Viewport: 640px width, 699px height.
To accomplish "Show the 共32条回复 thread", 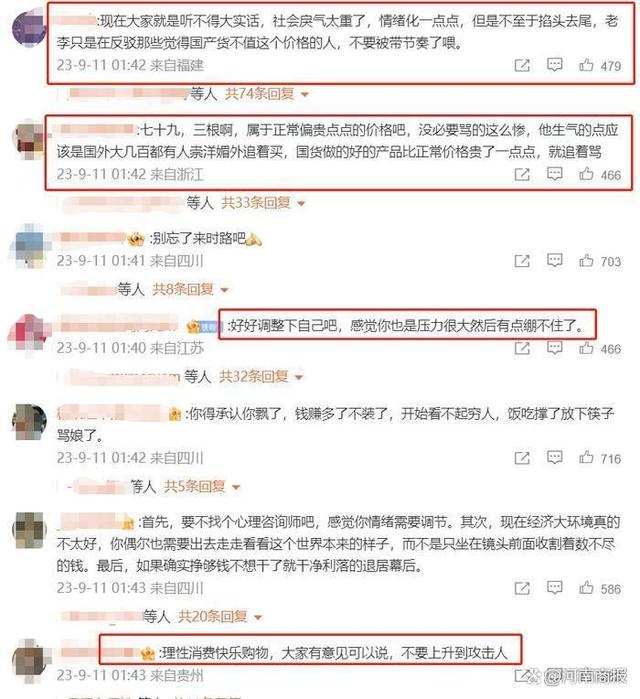I will click(x=261, y=377).
